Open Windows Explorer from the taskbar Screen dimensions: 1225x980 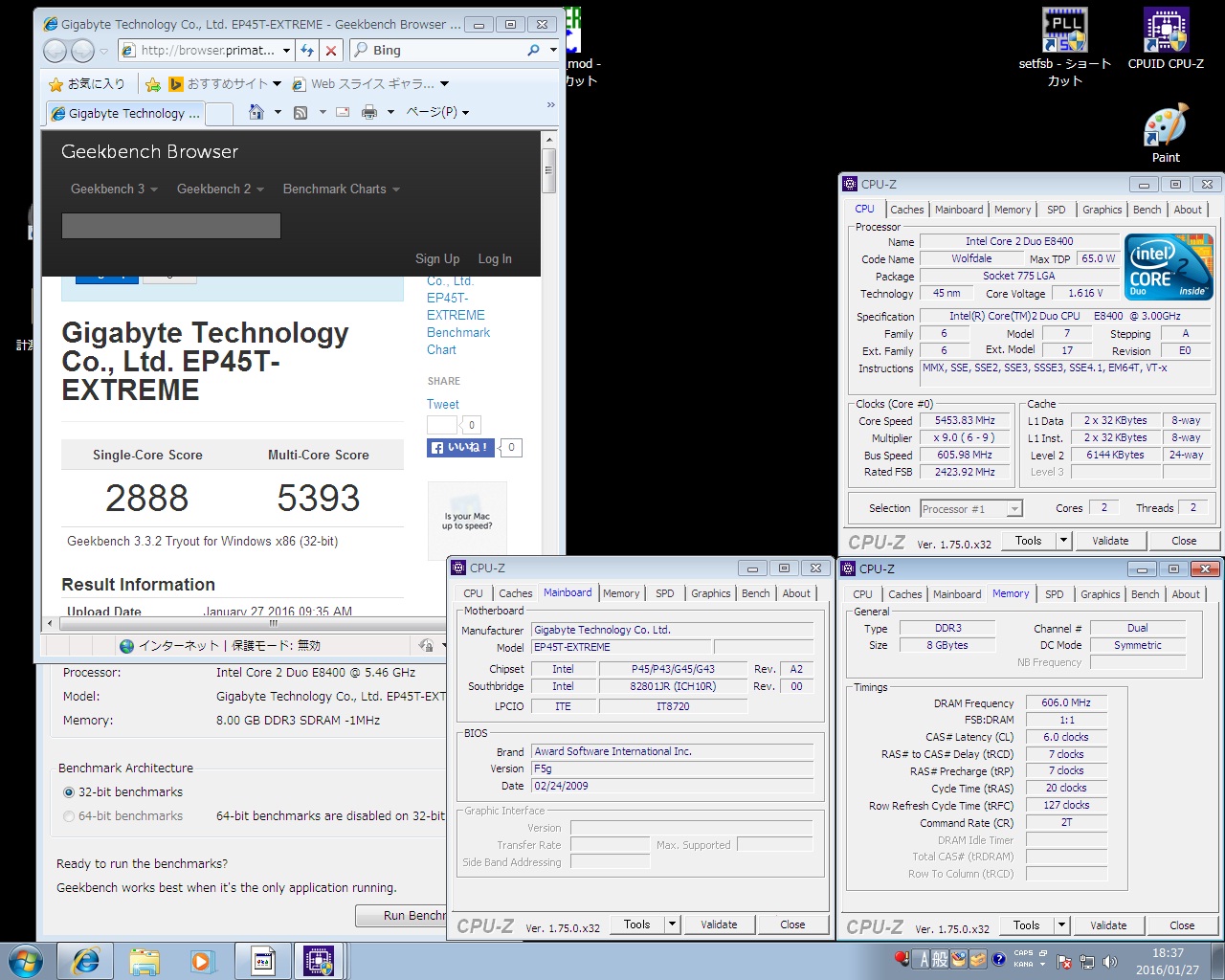pyautogui.click(x=145, y=961)
